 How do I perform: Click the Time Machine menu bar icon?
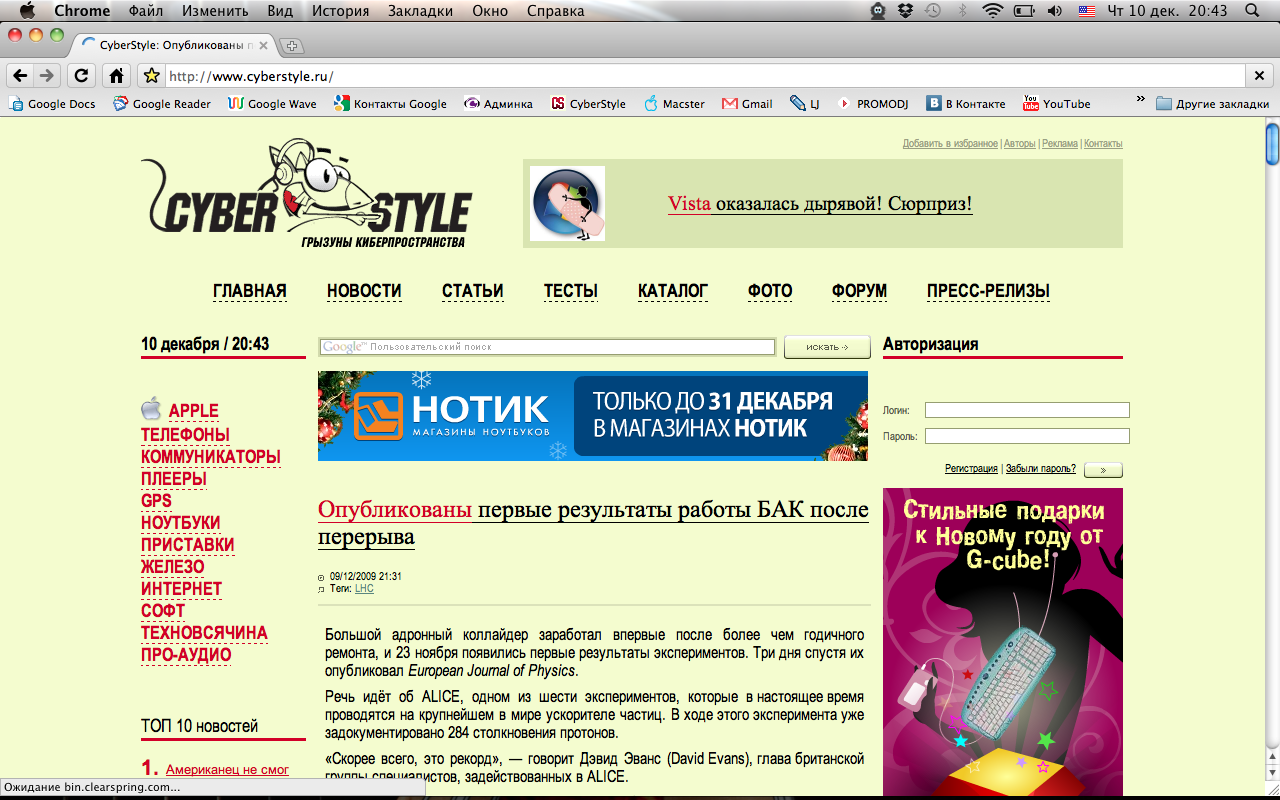click(933, 11)
